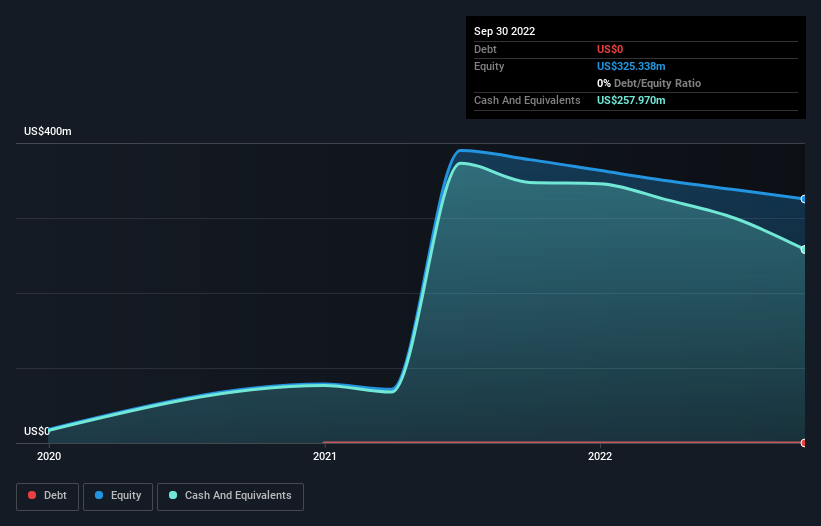
Task: Click the US$400m y-axis label
Action: [x=48, y=131]
